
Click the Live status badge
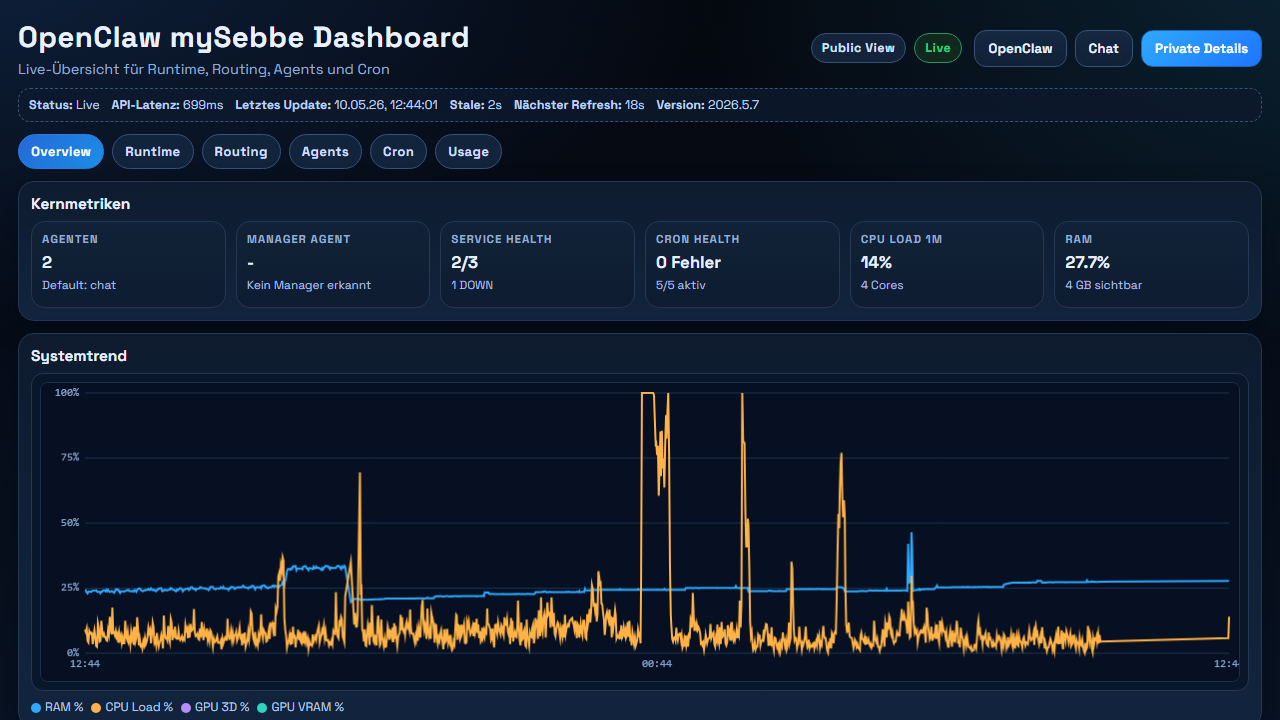tap(938, 48)
